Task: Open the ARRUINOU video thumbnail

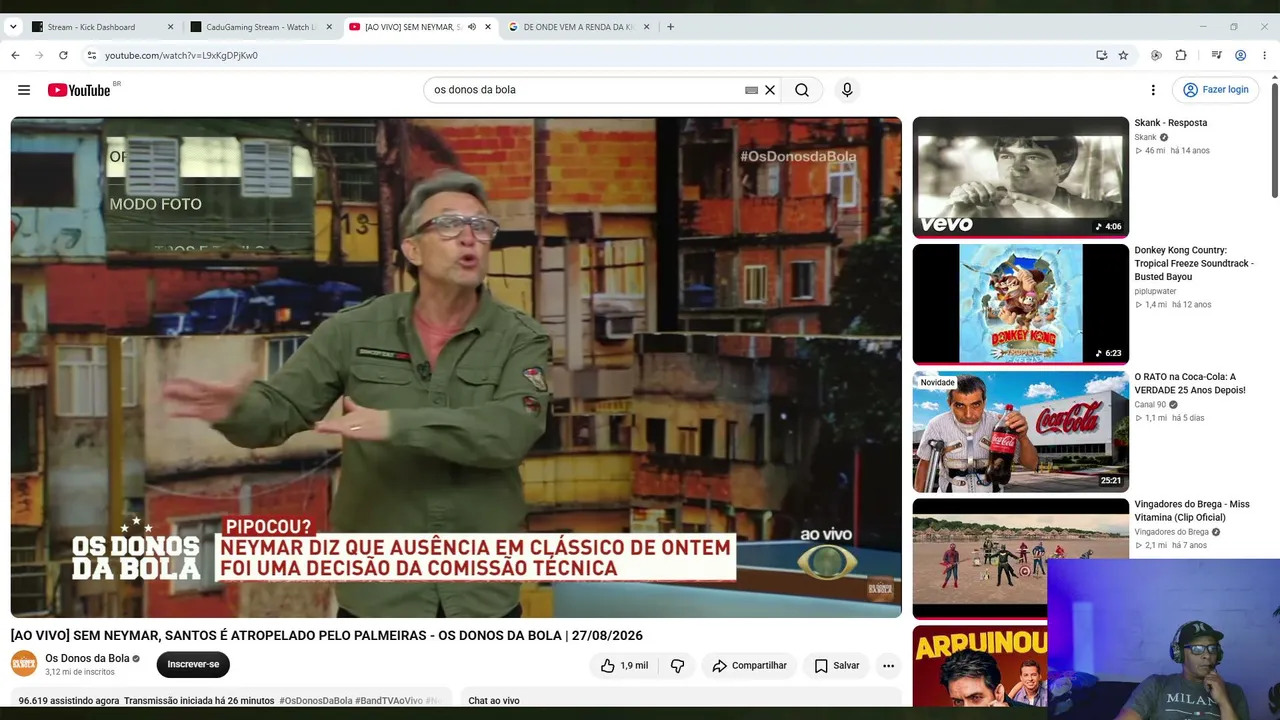Action: pos(979,666)
